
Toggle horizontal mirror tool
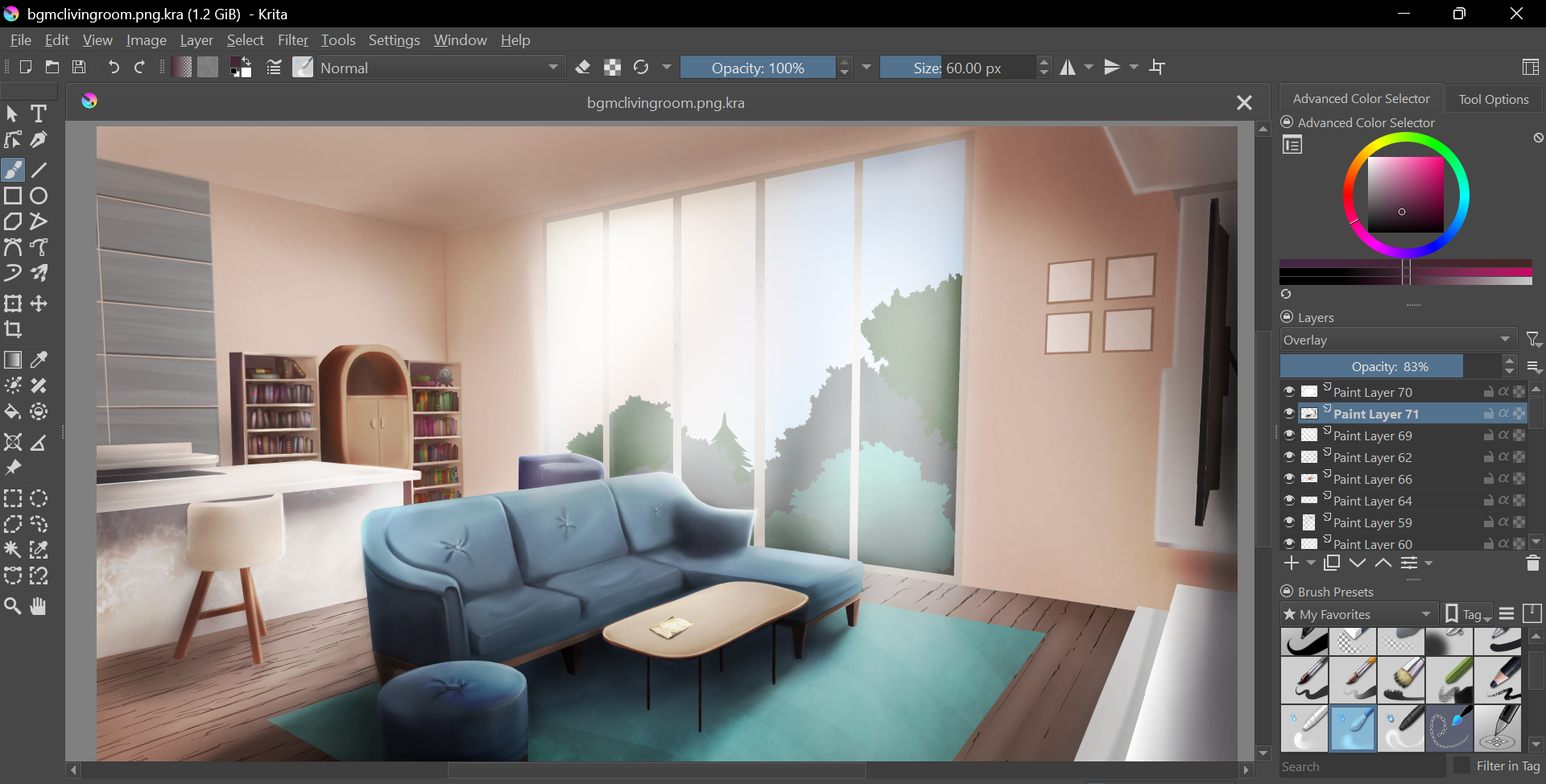[x=1068, y=68]
